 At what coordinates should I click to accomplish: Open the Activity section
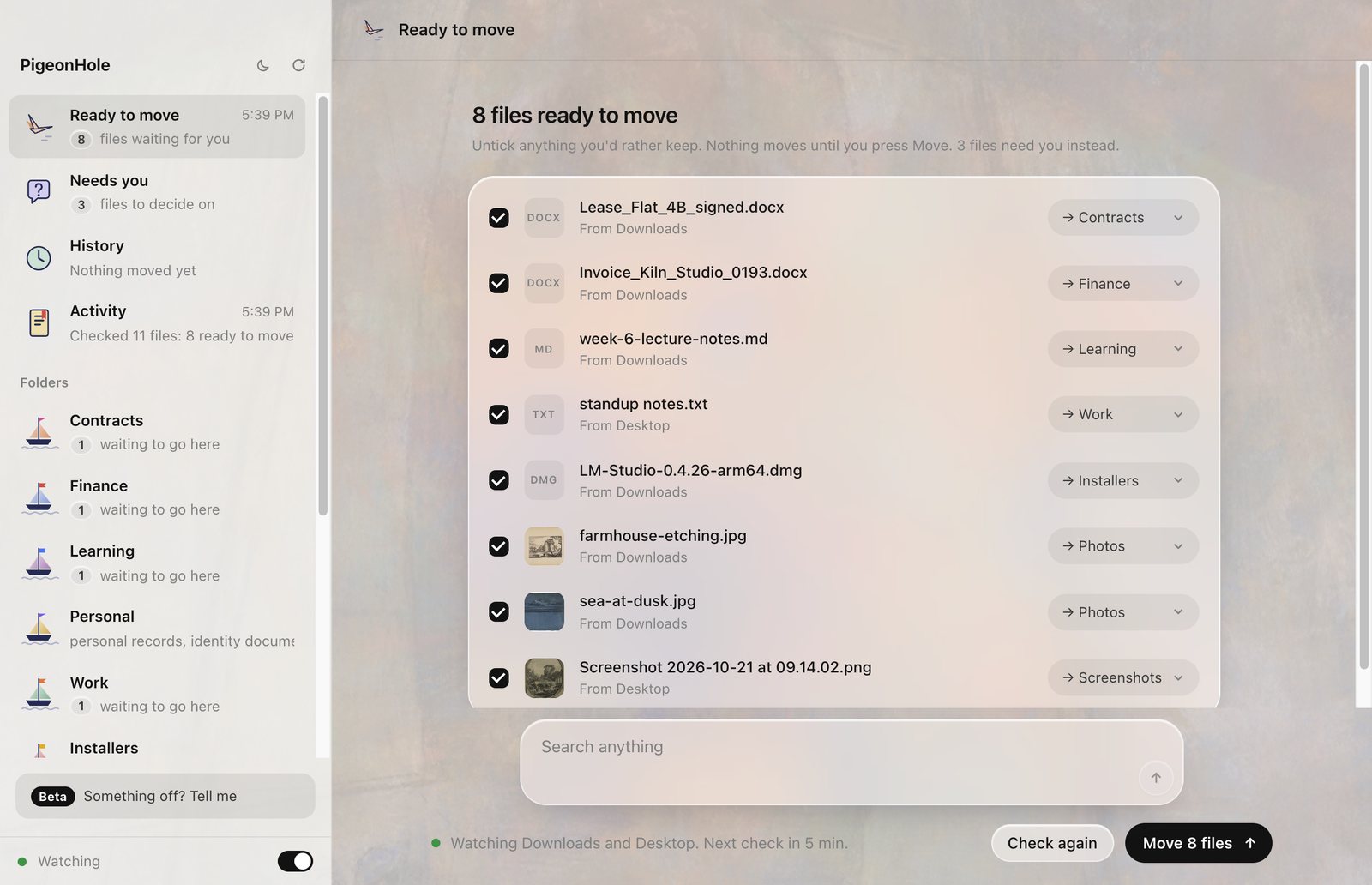click(157, 323)
